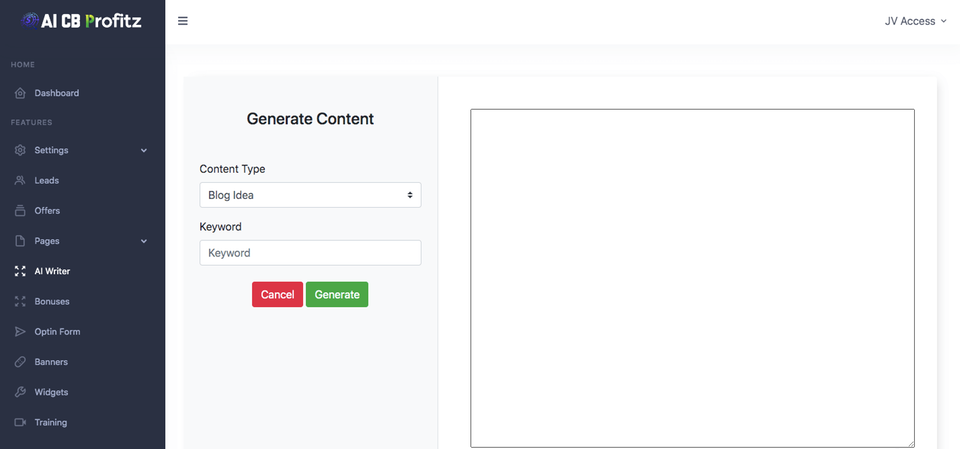Click the Banners link icon

coord(20,362)
